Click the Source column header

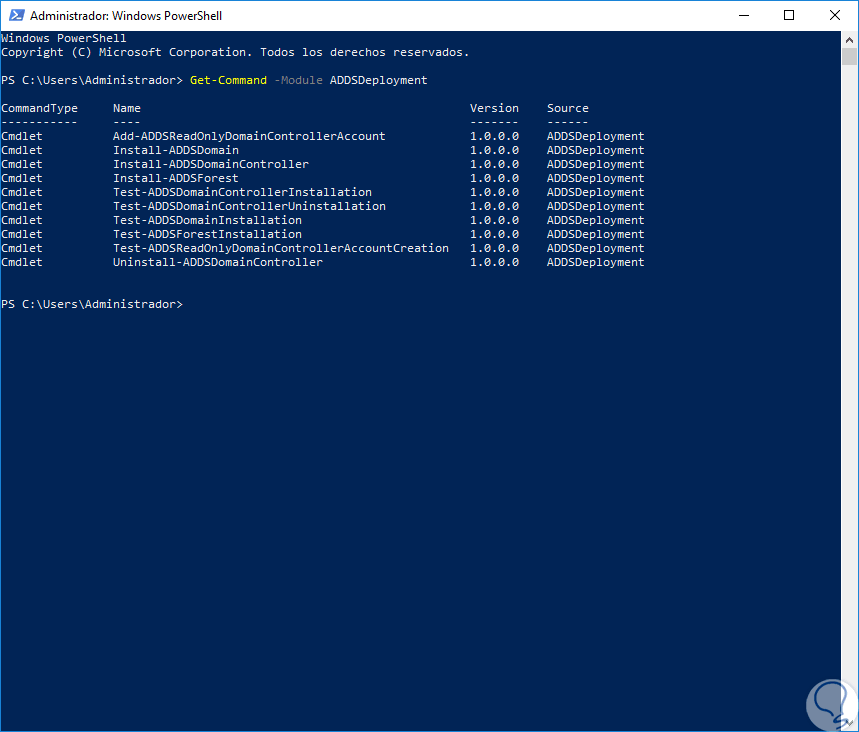[x=568, y=108]
